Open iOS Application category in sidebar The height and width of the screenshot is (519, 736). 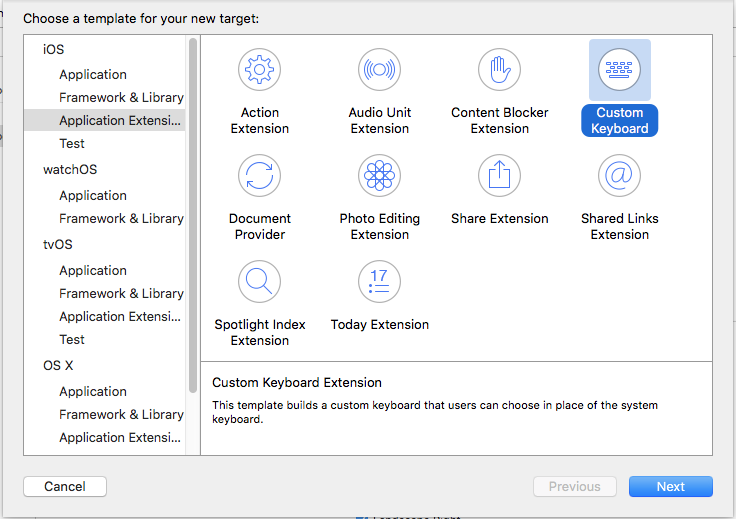[x=93, y=75]
